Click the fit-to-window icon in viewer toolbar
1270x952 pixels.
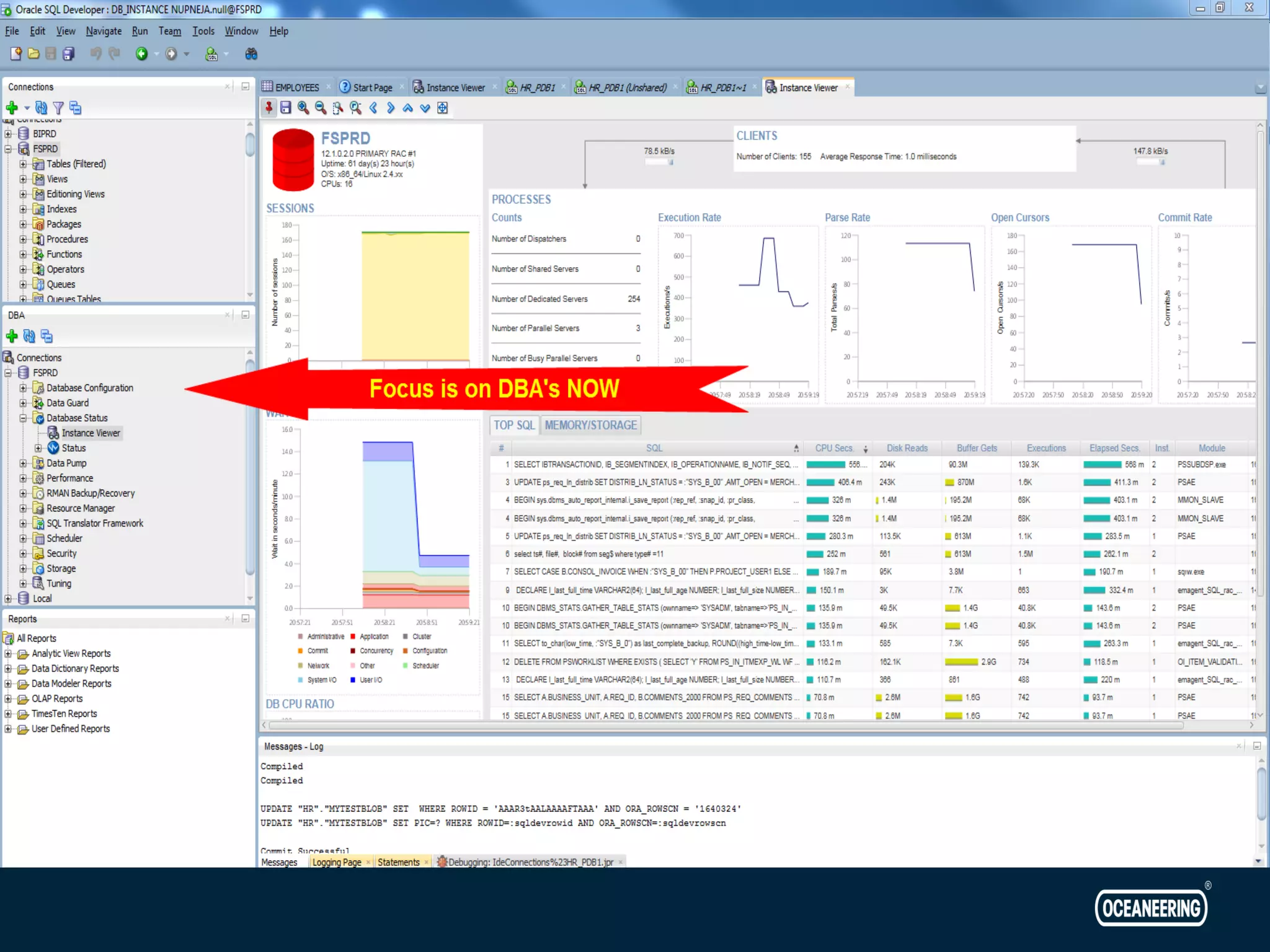pyautogui.click(x=442, y=108)
